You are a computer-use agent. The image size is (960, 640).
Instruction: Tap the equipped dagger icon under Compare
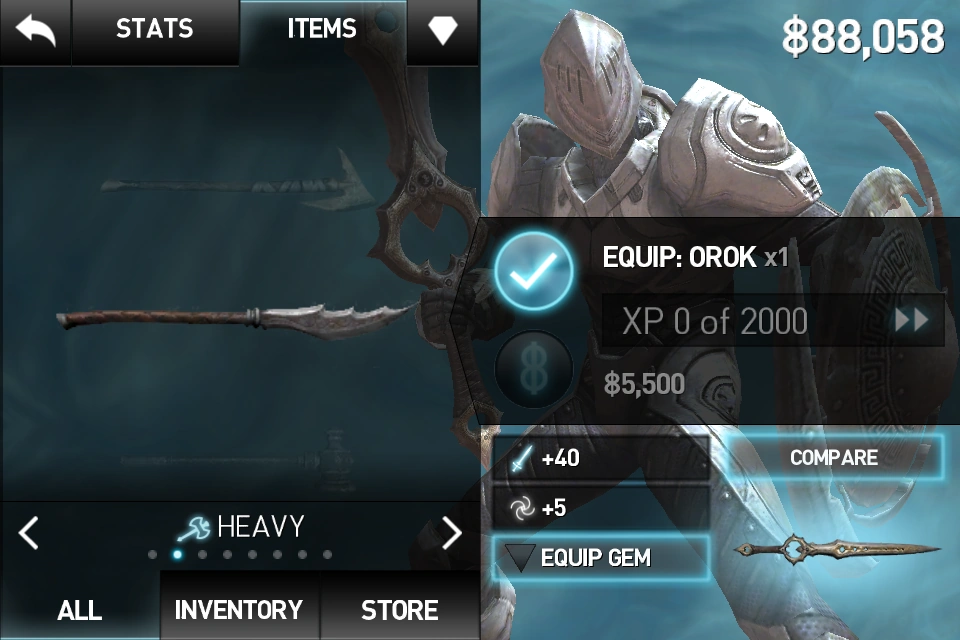[836, 548]
